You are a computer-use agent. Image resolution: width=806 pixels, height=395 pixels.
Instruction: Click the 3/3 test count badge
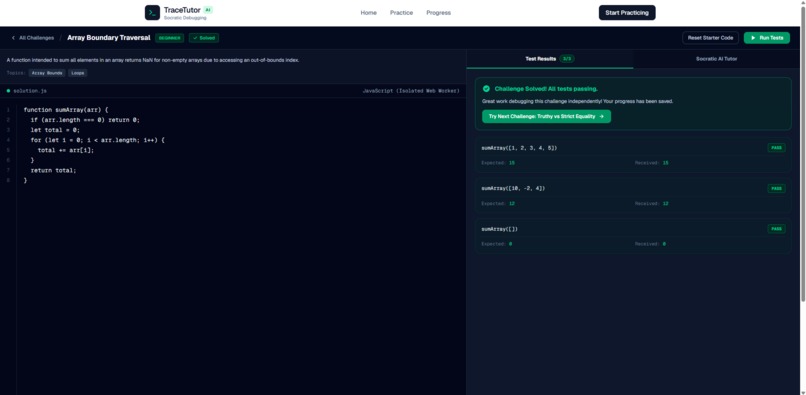[x=567, y=59]
